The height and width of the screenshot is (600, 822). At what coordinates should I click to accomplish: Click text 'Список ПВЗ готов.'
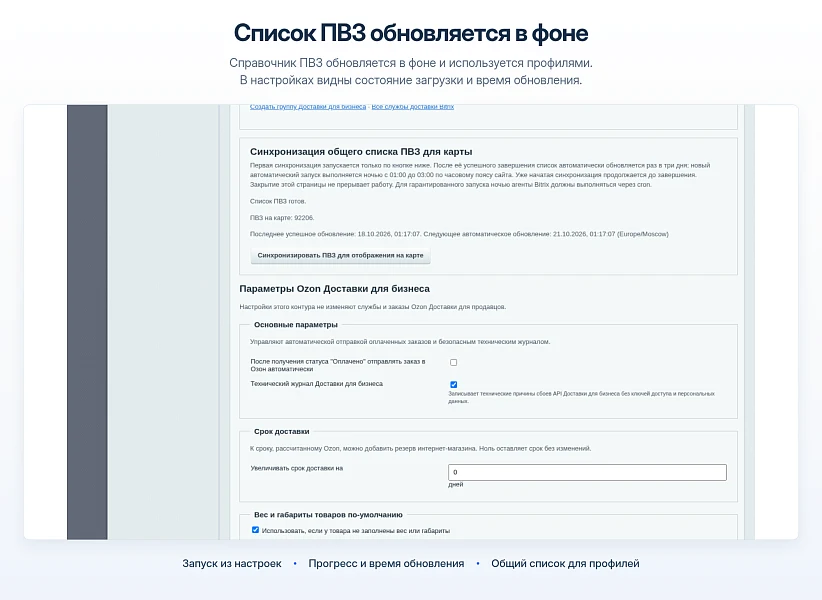[278, 201]
